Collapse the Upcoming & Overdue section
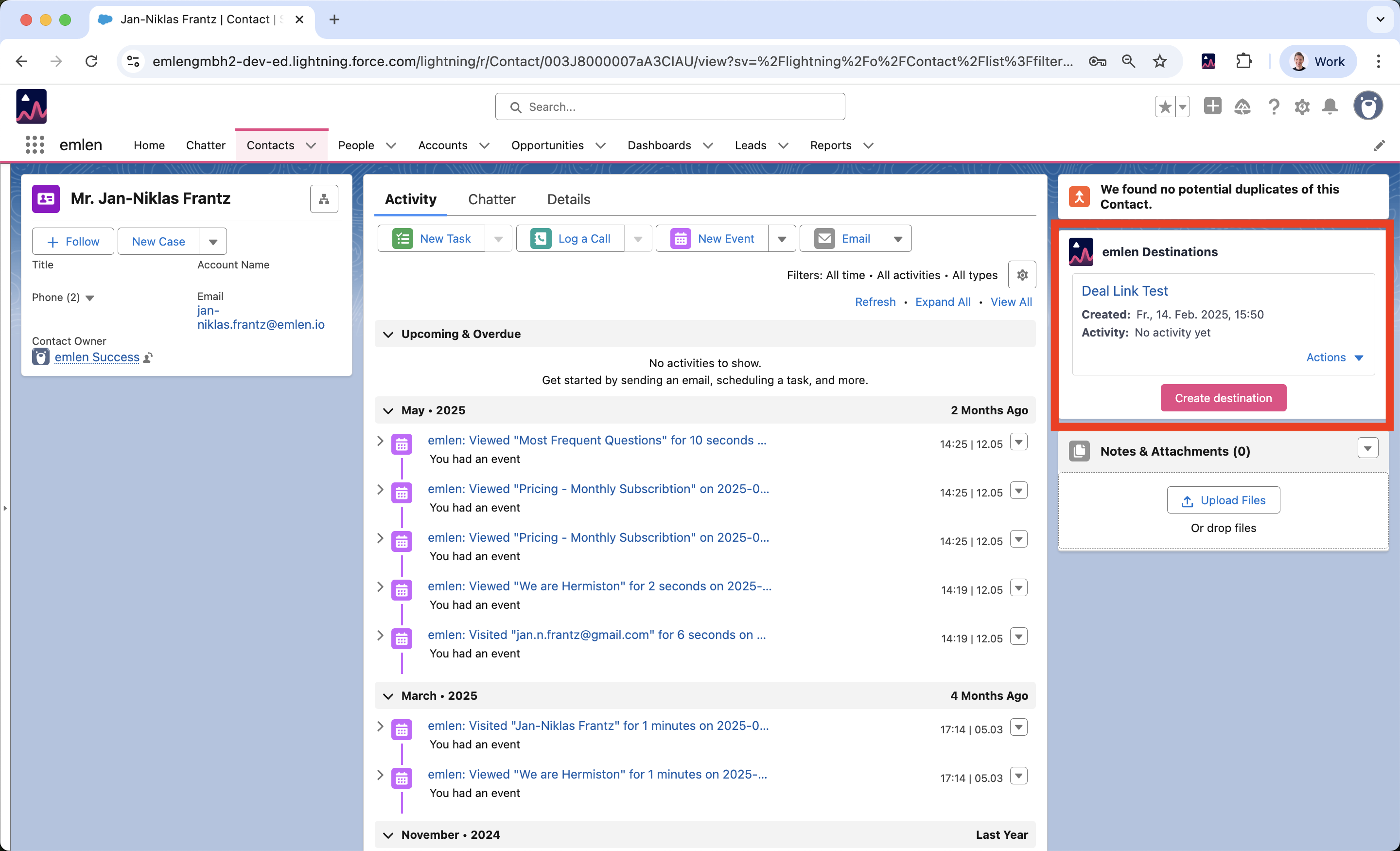This screenshot has height=851, width=1400. [388, 334]
